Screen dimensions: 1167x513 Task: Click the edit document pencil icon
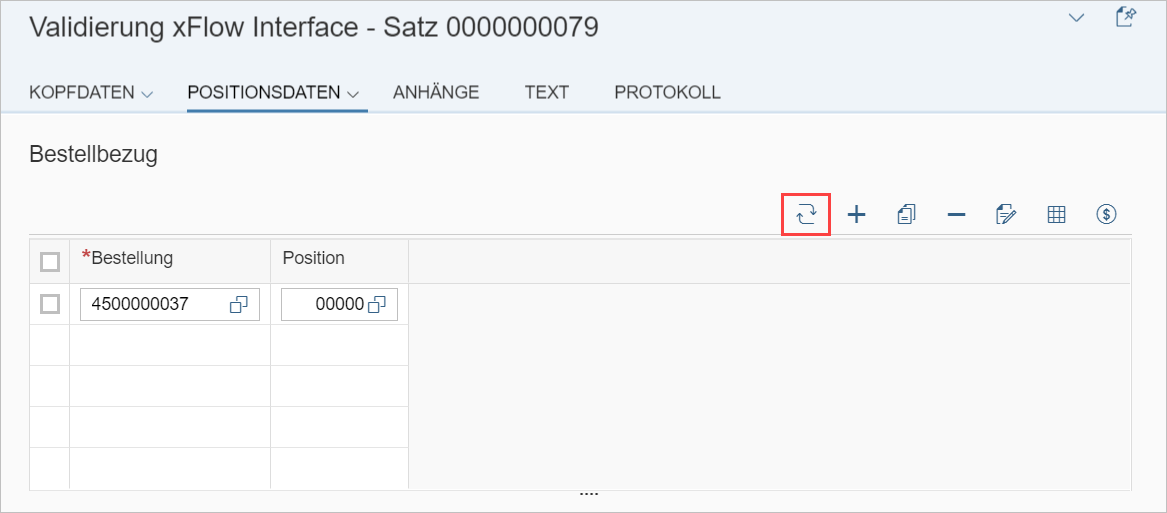(x=1006, y=214)
